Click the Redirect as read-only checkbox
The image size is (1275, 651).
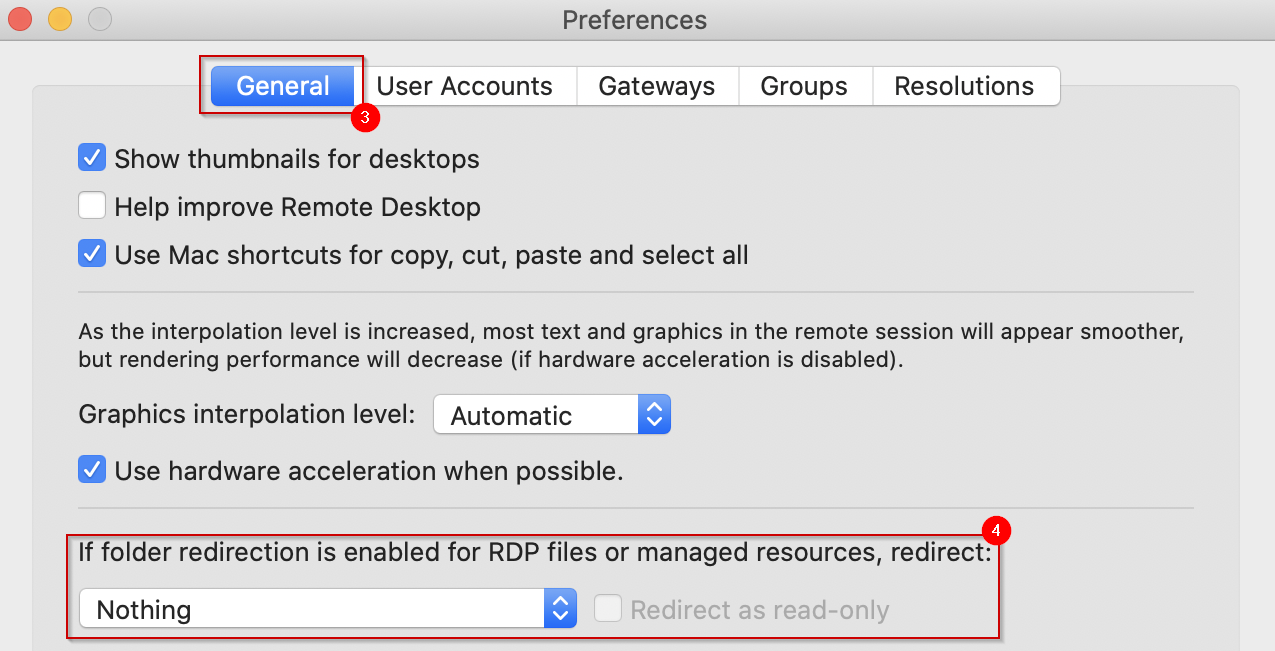608,608
